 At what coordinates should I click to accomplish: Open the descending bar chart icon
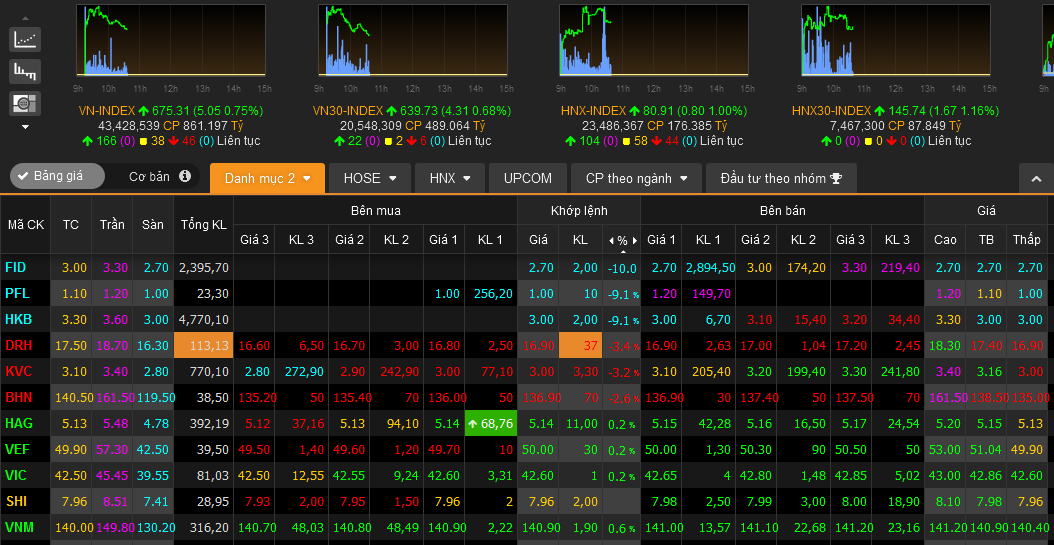25,71
